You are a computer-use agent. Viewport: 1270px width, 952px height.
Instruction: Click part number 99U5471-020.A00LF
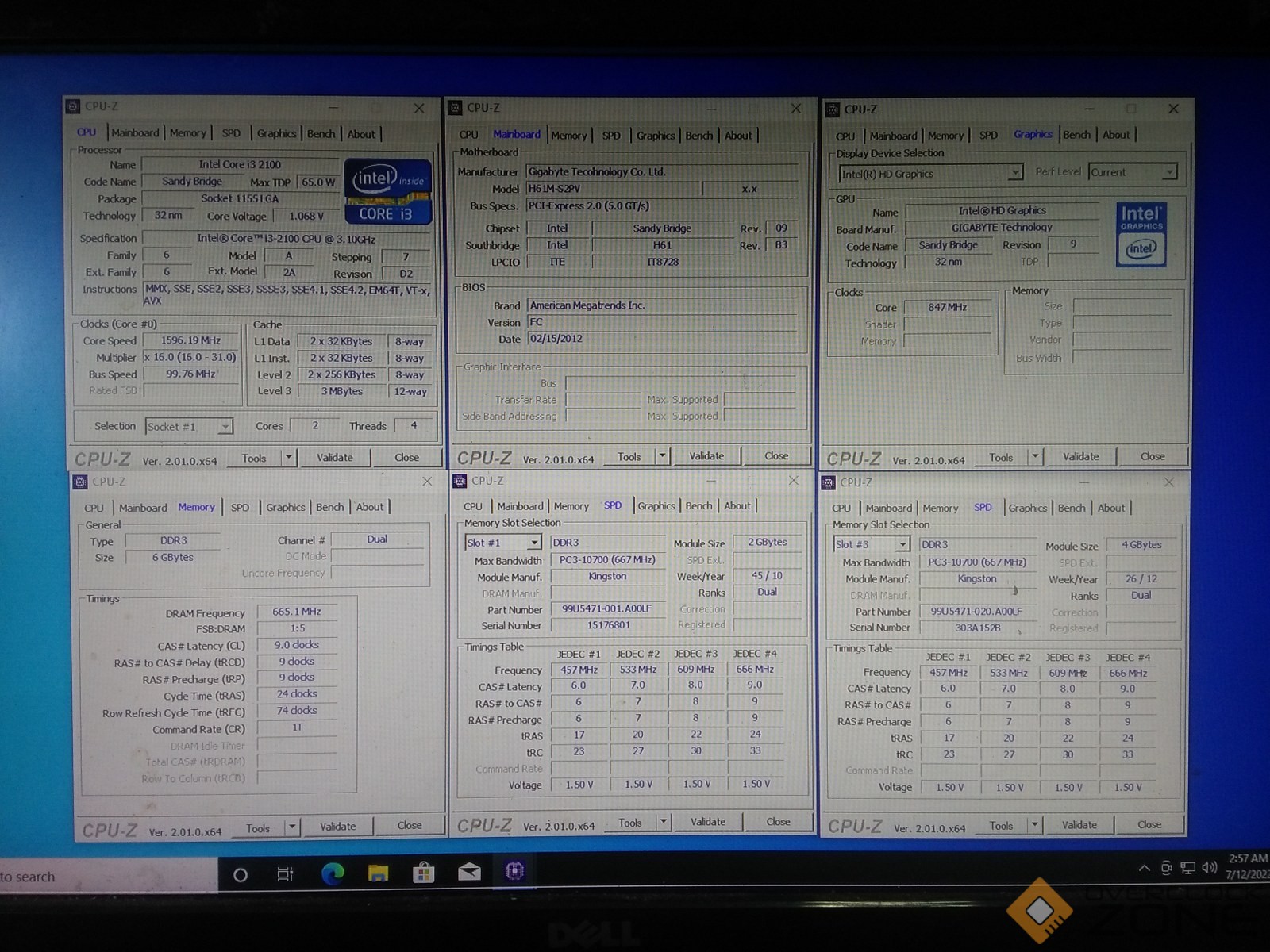(976, 612)
